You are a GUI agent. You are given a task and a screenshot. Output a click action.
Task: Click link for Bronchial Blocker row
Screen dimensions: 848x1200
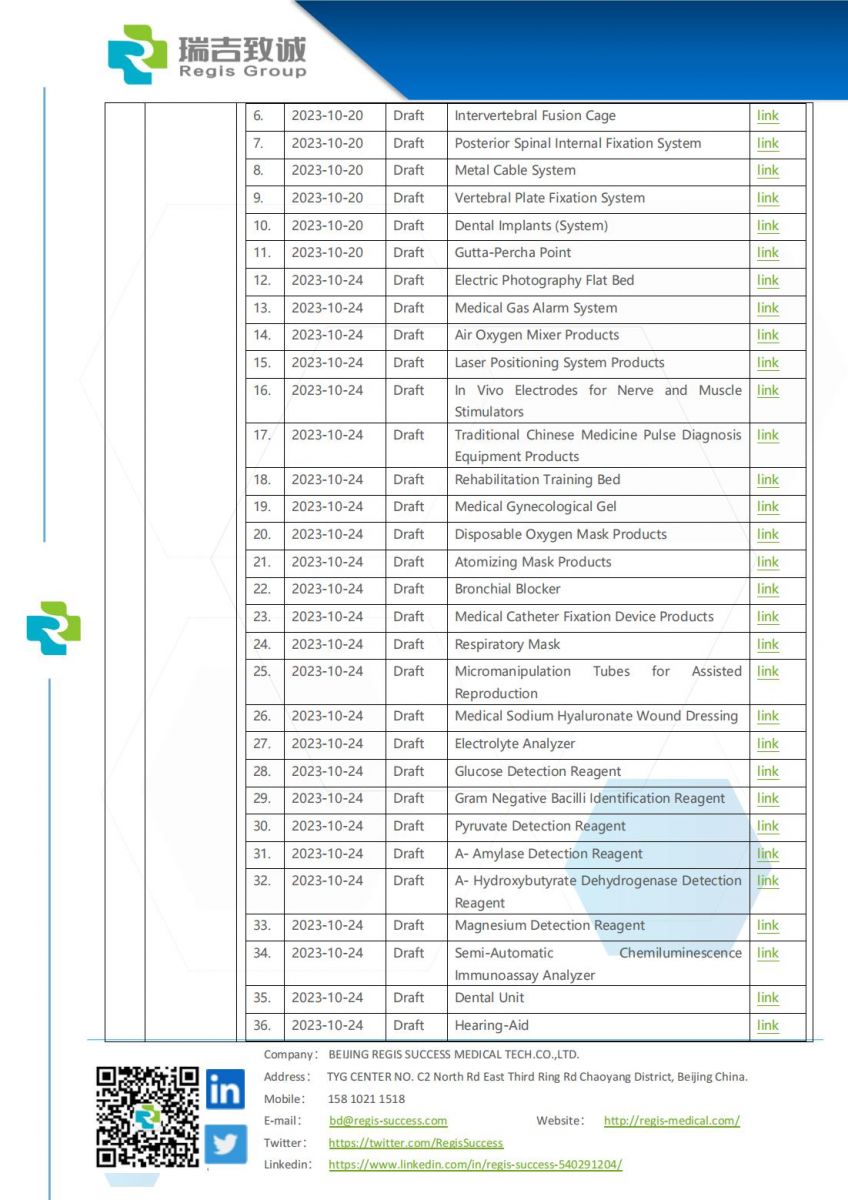coord(767,589)
